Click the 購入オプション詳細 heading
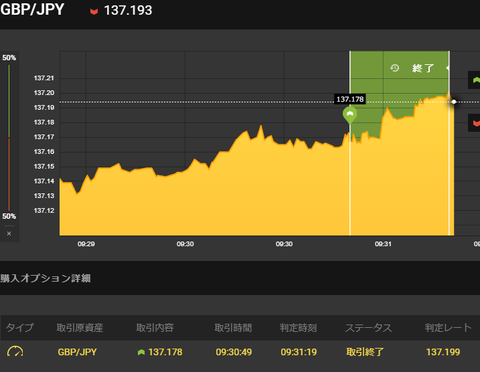 coord(45,278)
